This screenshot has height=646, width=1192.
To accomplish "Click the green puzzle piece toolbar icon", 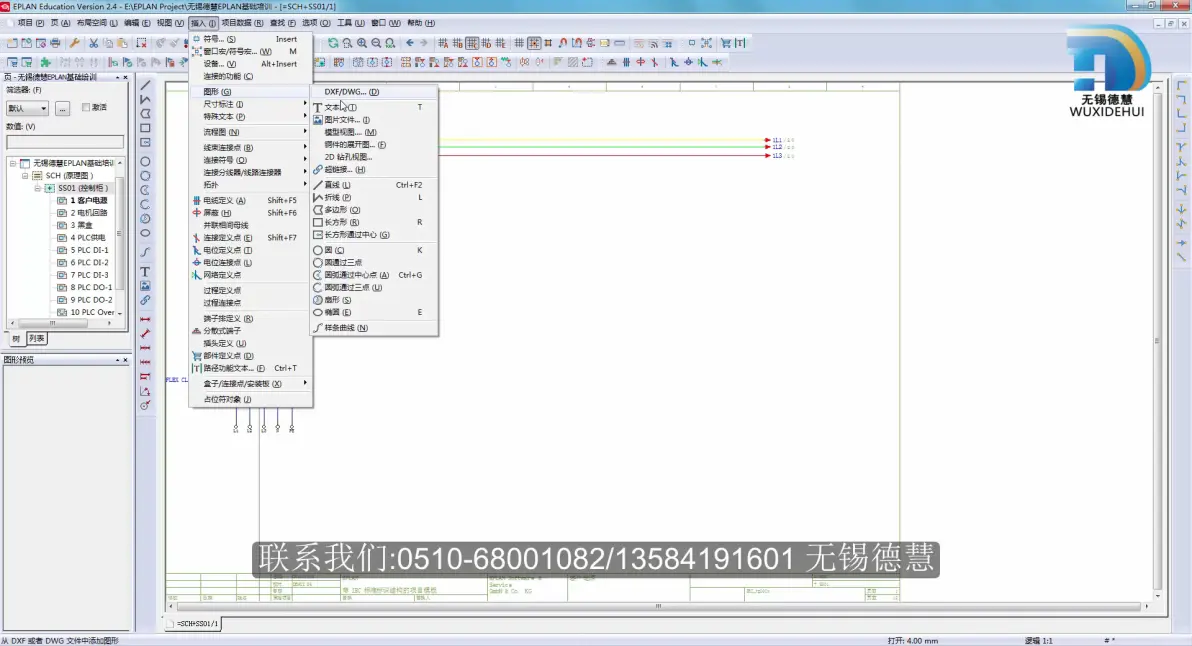I will [x=46, y=62].
